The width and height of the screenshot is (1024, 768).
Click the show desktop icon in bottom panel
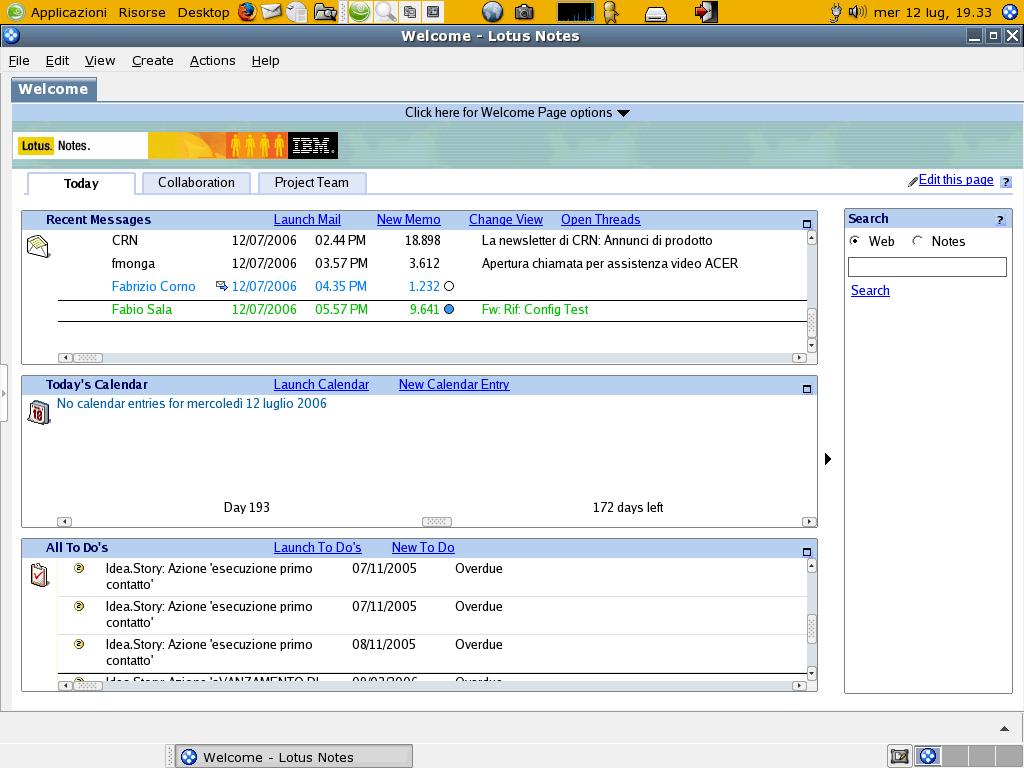click(899, 756)
